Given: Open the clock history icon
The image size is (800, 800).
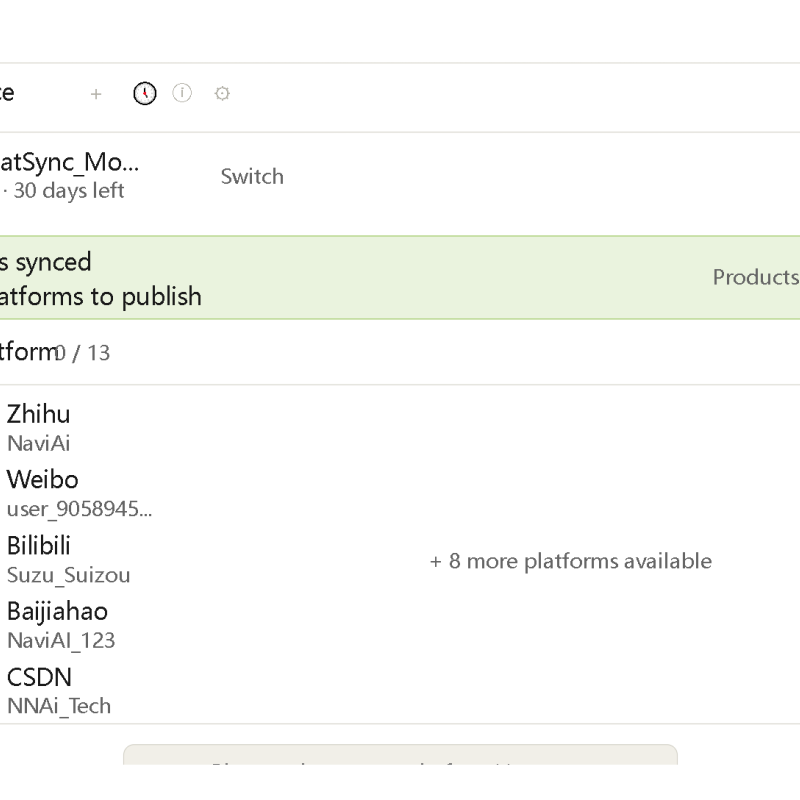Looking at the screenshot, I should point(145,93).
